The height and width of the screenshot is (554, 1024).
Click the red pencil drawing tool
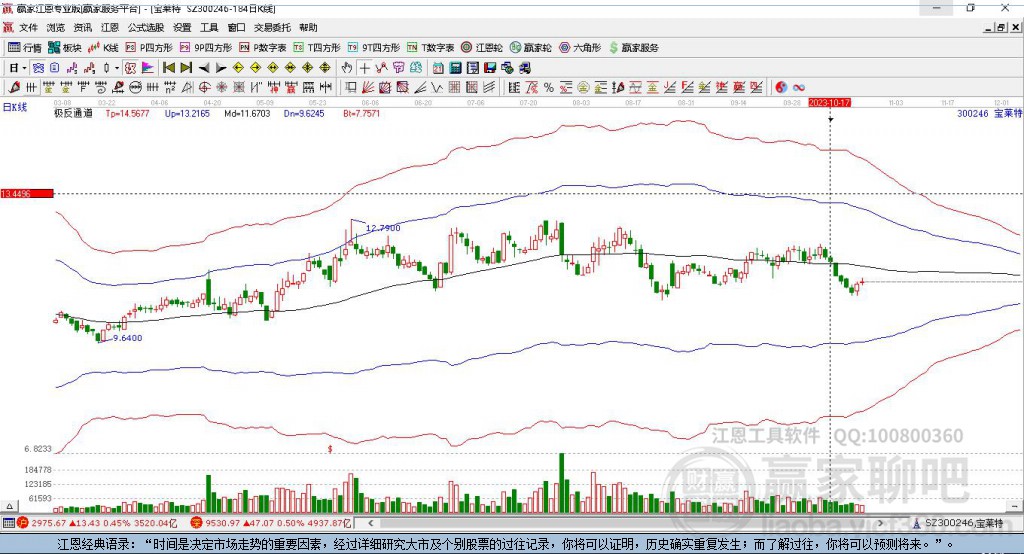coord(14,88)
